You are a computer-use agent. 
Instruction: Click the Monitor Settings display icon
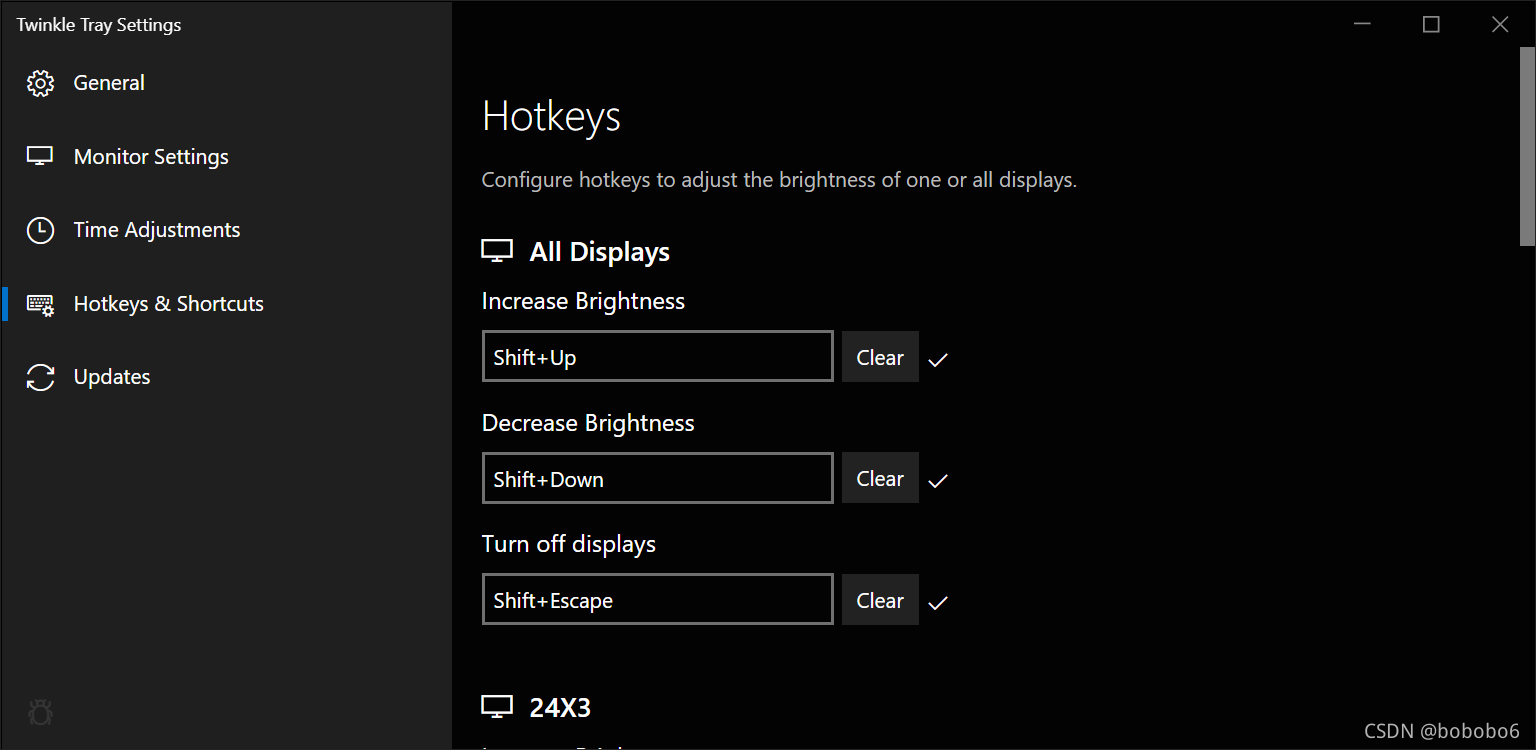40,156
